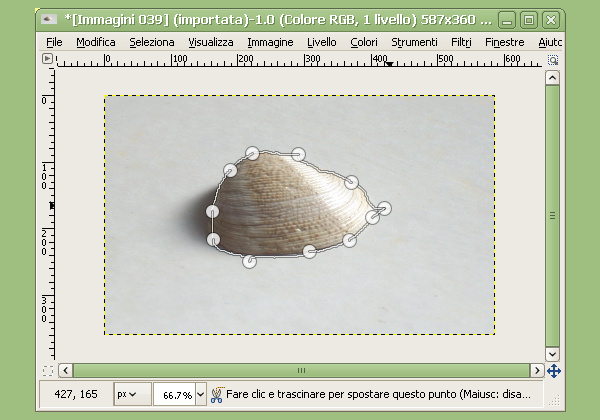Click the vertical scrollbar down arrow
The width and height of the screenshot is (600, 420).
pyautogui.click(x=553, y=354)
